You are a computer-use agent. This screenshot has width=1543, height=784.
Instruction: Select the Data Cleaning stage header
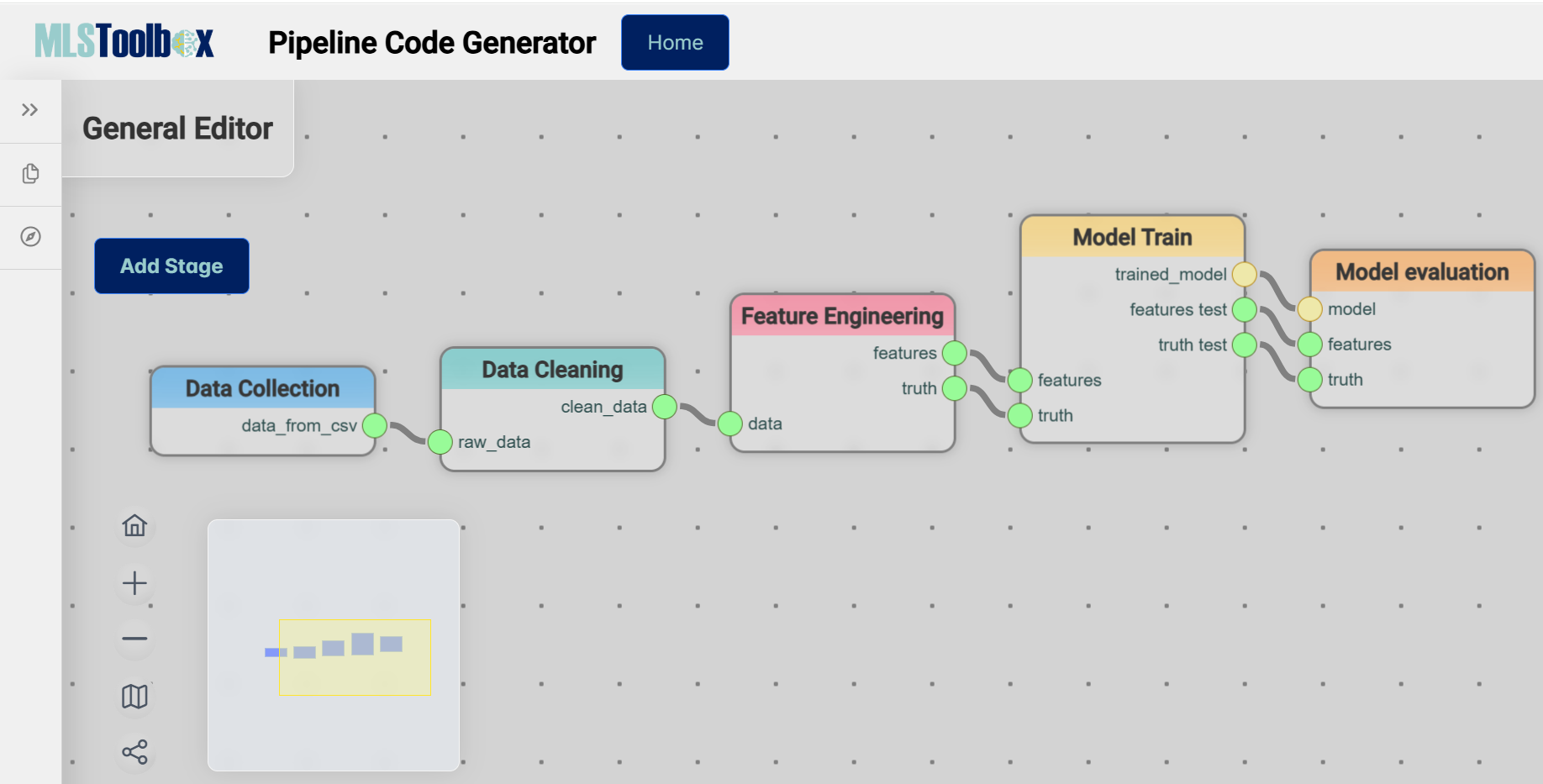553,370
